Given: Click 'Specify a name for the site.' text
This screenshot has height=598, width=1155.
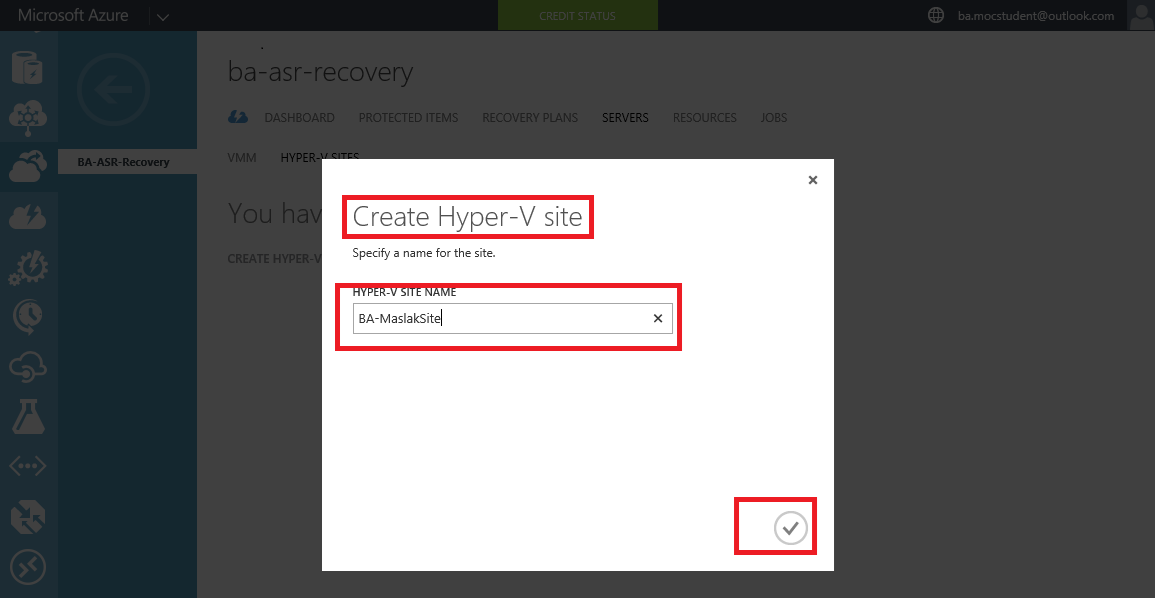Looking at the screenshot, I should coord(424,253).
